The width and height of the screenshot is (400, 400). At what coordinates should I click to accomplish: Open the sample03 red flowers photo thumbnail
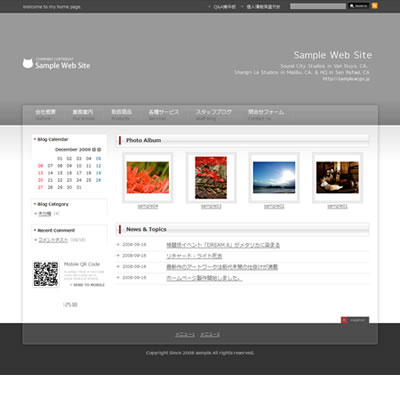(x=211, y=177)
